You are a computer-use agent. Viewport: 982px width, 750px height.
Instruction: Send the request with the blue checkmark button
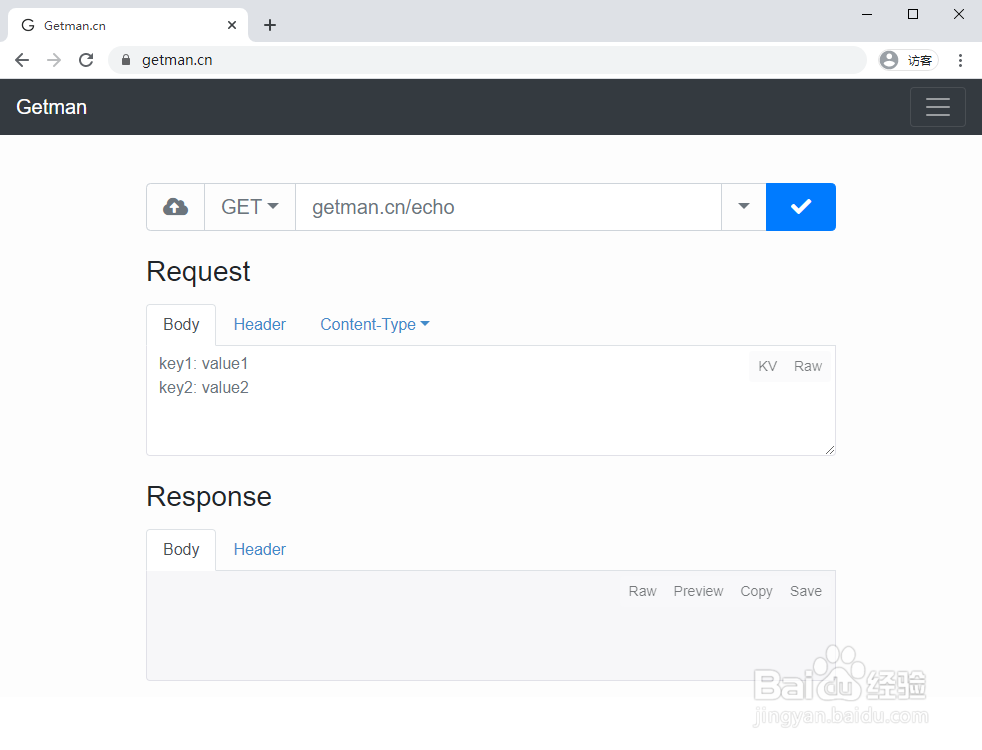click(x=800, y=207)
